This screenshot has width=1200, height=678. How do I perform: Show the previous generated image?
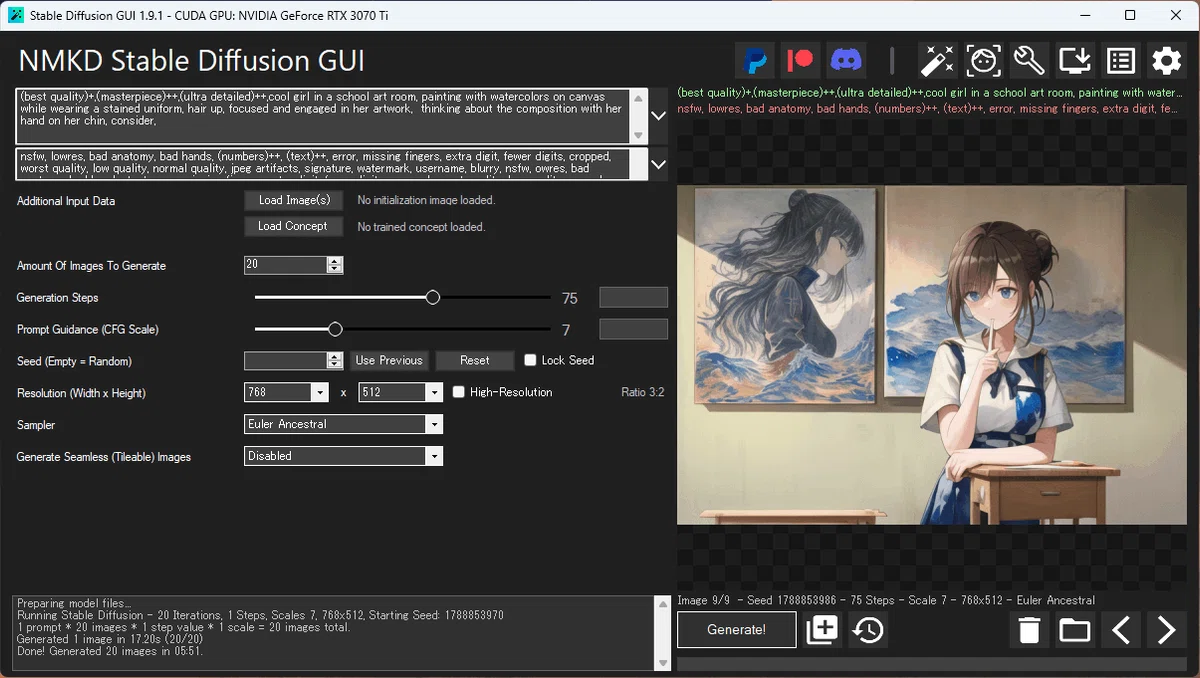click(x=1121, y=630)
